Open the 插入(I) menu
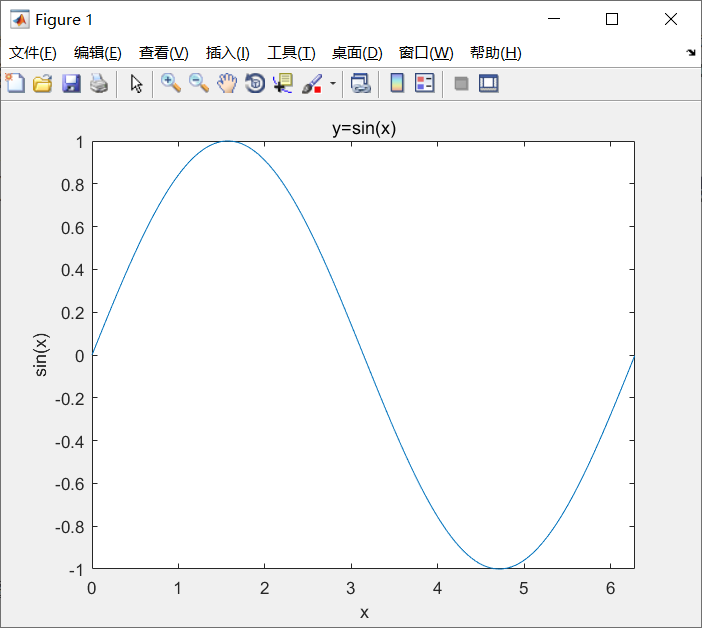This screenshot has width=702, height=628. [227, 53]
